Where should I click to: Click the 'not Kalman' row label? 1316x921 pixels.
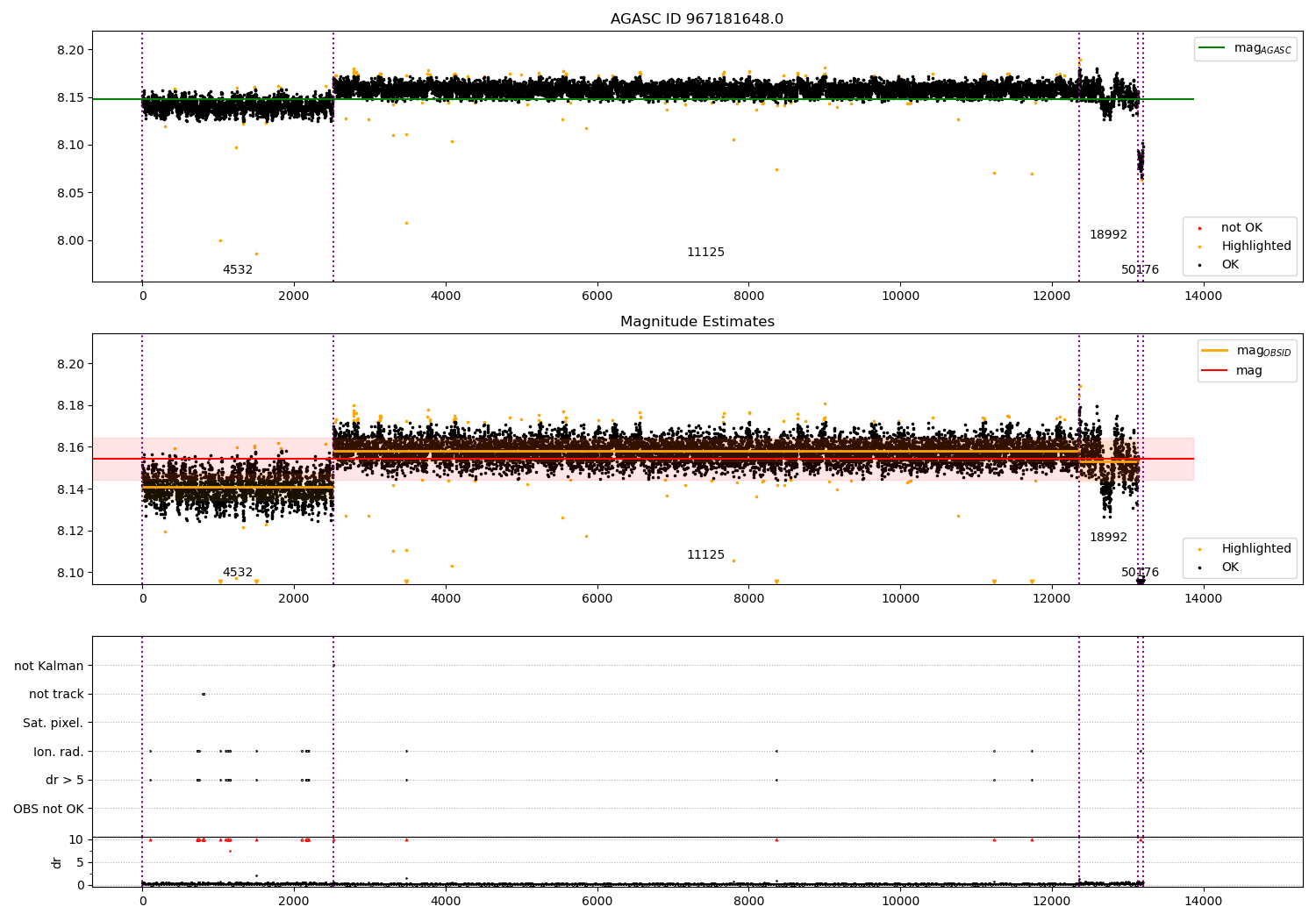(x=49, y=667)
